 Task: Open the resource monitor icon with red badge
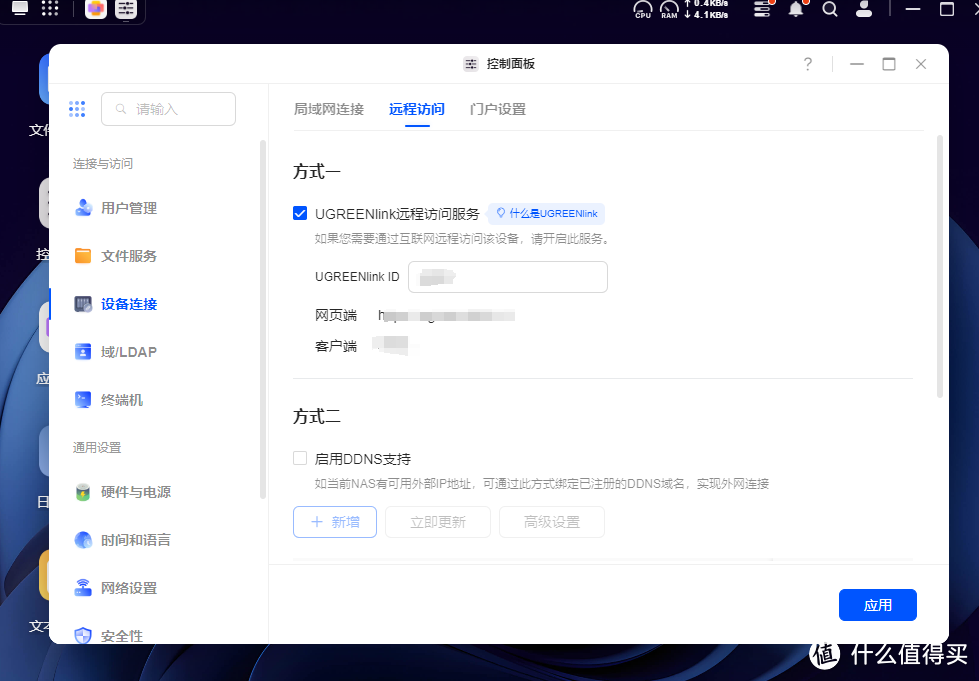click(x=761, y=10)
